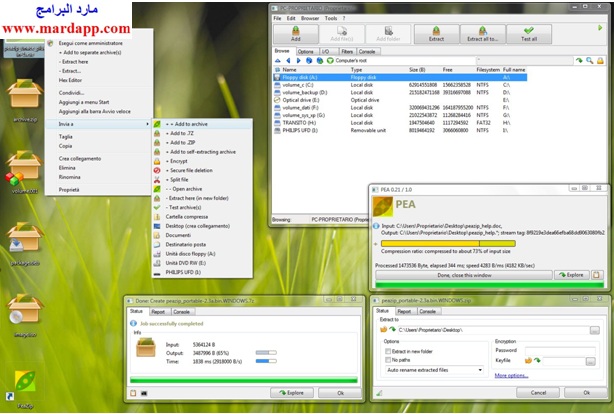614x414 pixels.
Task: Open the Tools menu in PeaZip
Action: pos(330,18)
